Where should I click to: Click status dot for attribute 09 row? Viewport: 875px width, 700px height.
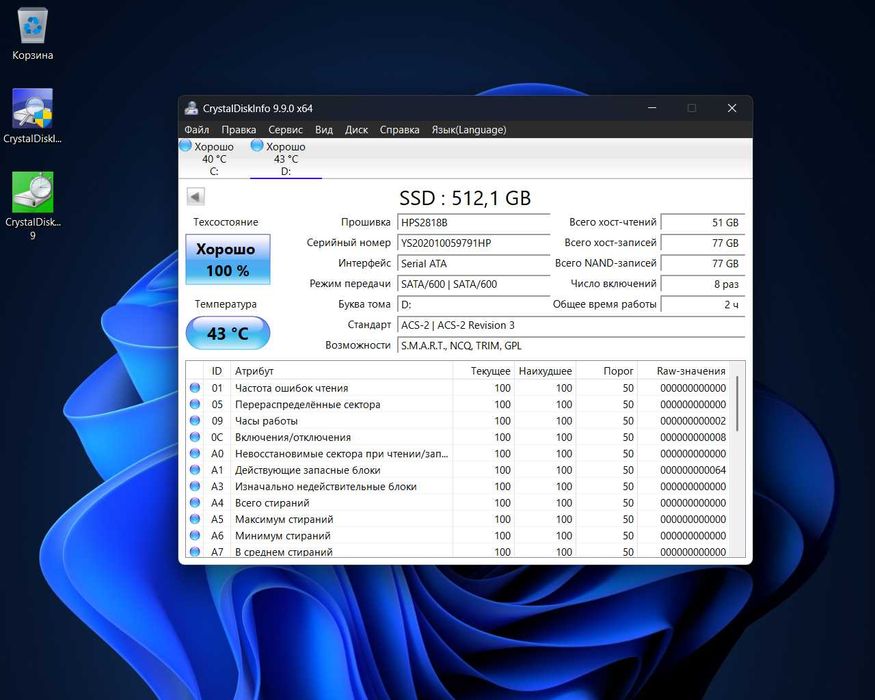click(x=195, y=420)
